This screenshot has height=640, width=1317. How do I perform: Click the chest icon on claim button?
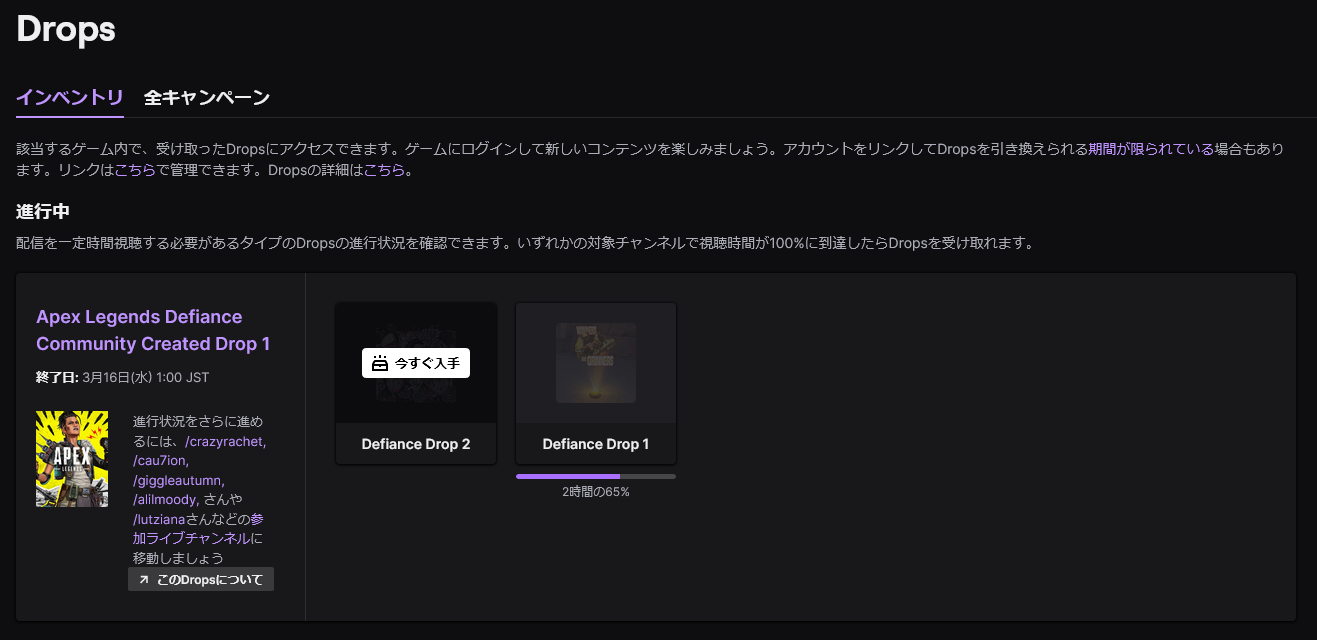[379, 364]
